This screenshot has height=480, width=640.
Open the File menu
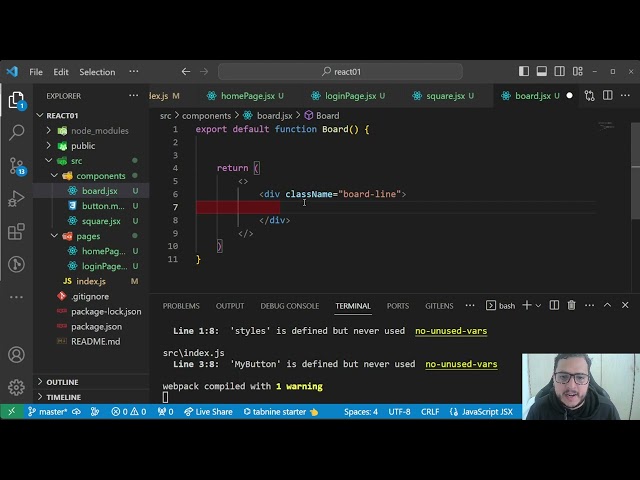coord(36,72)
